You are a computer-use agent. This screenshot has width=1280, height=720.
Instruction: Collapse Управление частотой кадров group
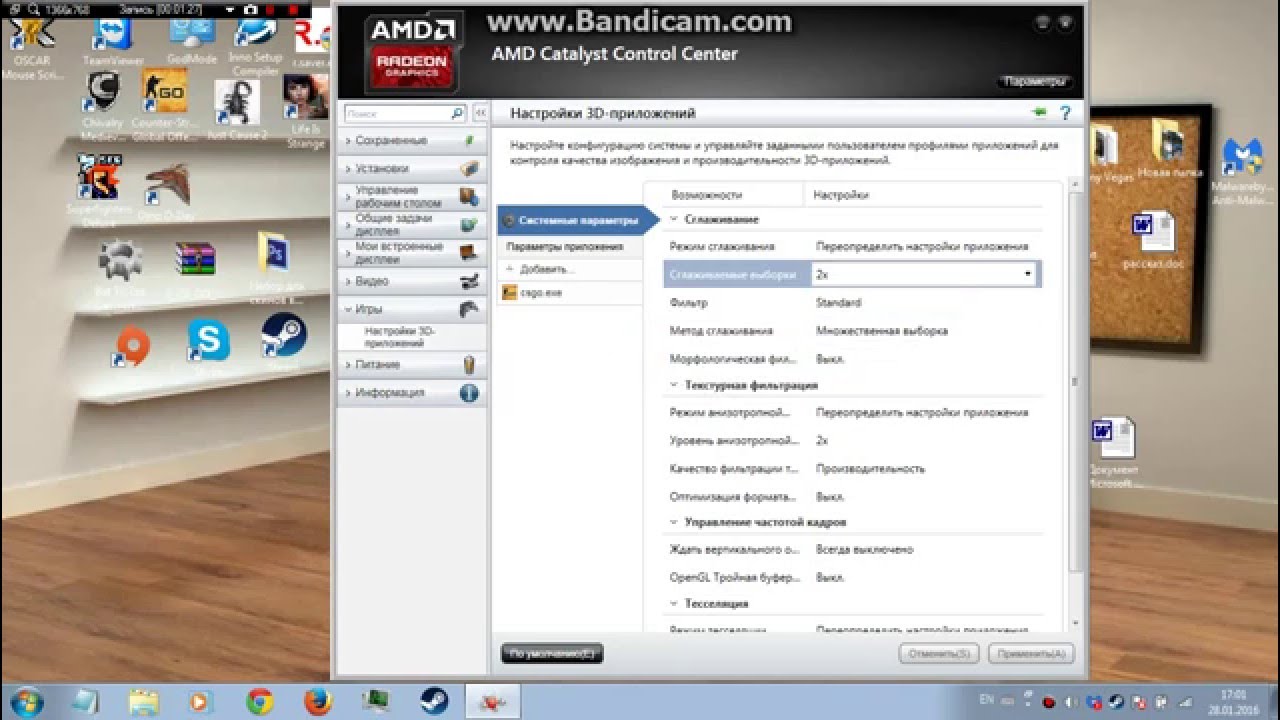(674, 522)
